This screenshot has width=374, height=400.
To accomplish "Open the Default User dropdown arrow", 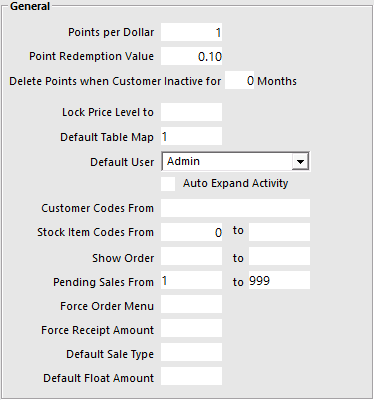I will 300,162.
